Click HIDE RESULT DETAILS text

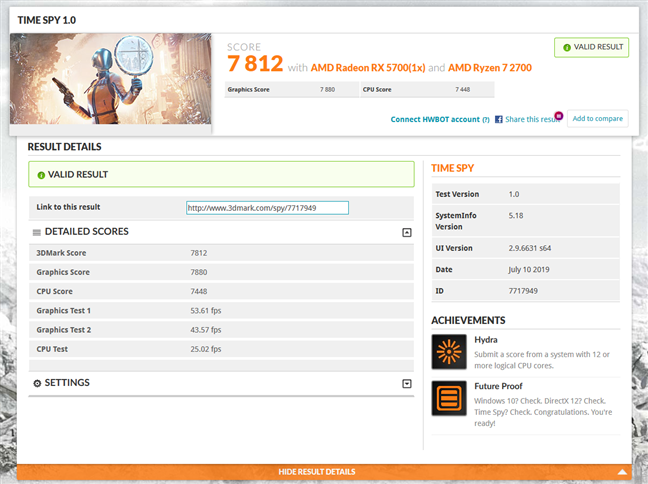click(317, 472)
